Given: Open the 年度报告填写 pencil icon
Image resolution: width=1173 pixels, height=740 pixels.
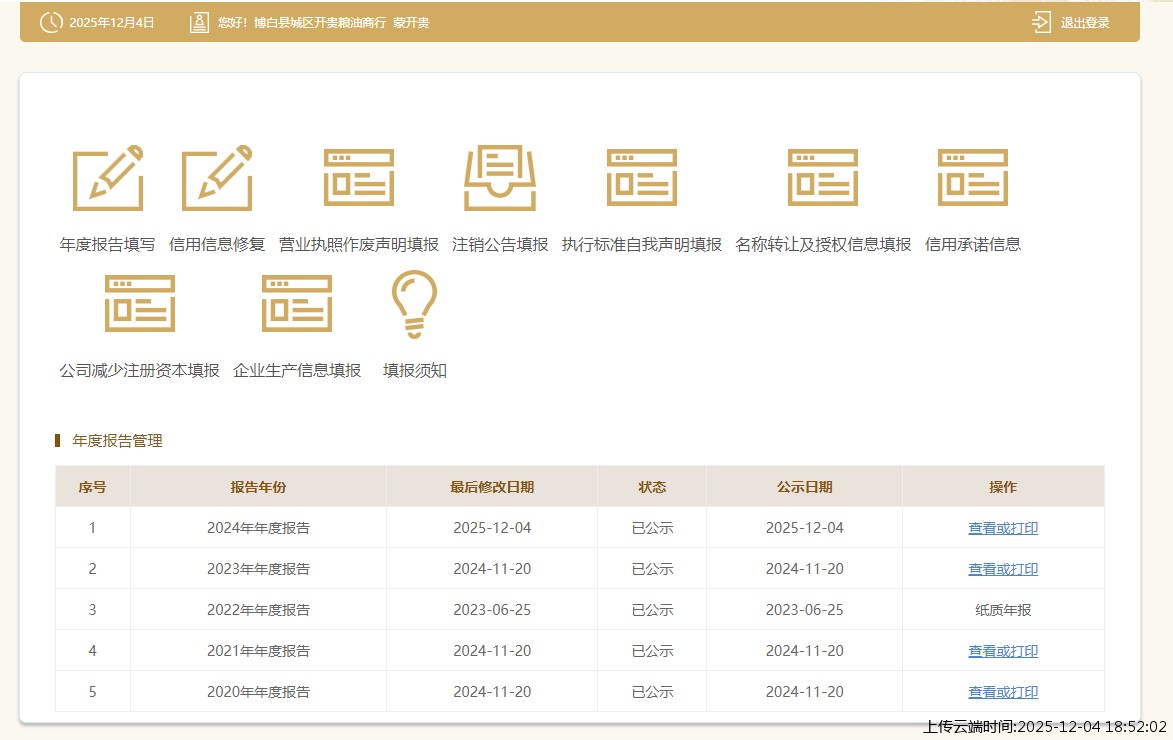Looking at the screenshot, I should pos(108,178).
